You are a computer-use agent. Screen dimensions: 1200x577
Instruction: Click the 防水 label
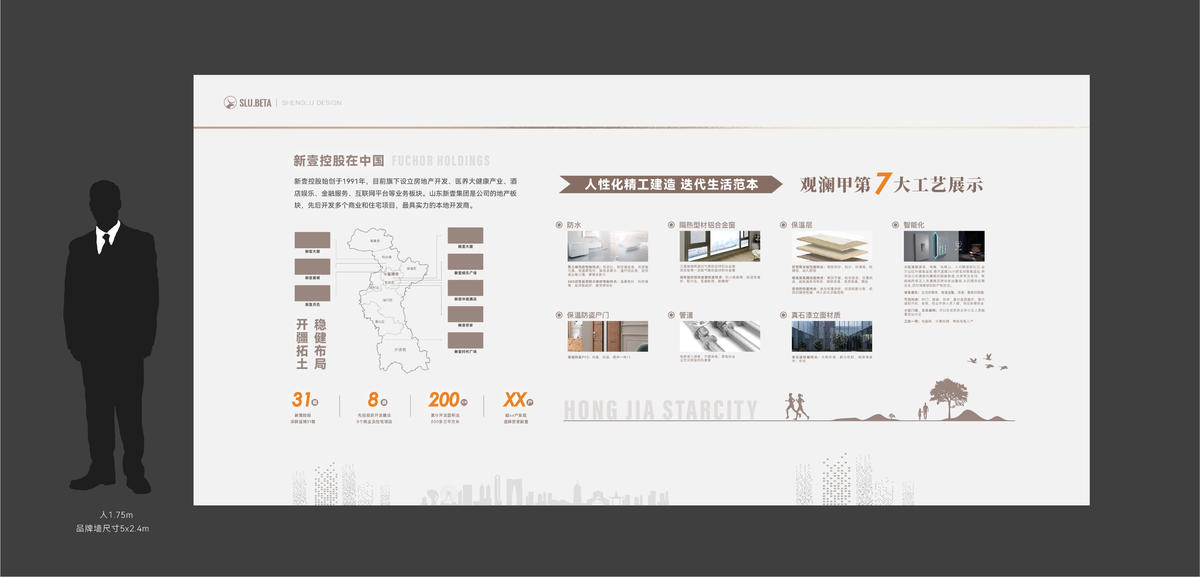pyautogui.click(x=575, y=225)
